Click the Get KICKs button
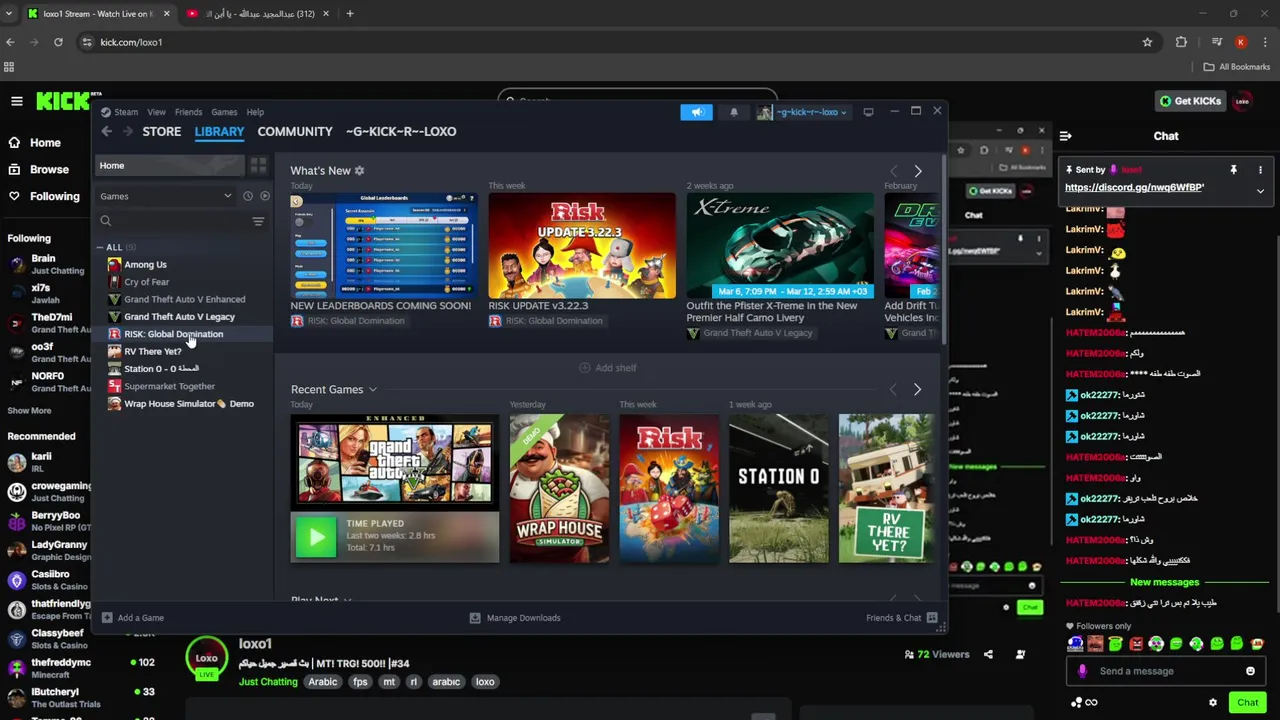This screenshot has width=1280, height=720. [x=1190, y=101]
